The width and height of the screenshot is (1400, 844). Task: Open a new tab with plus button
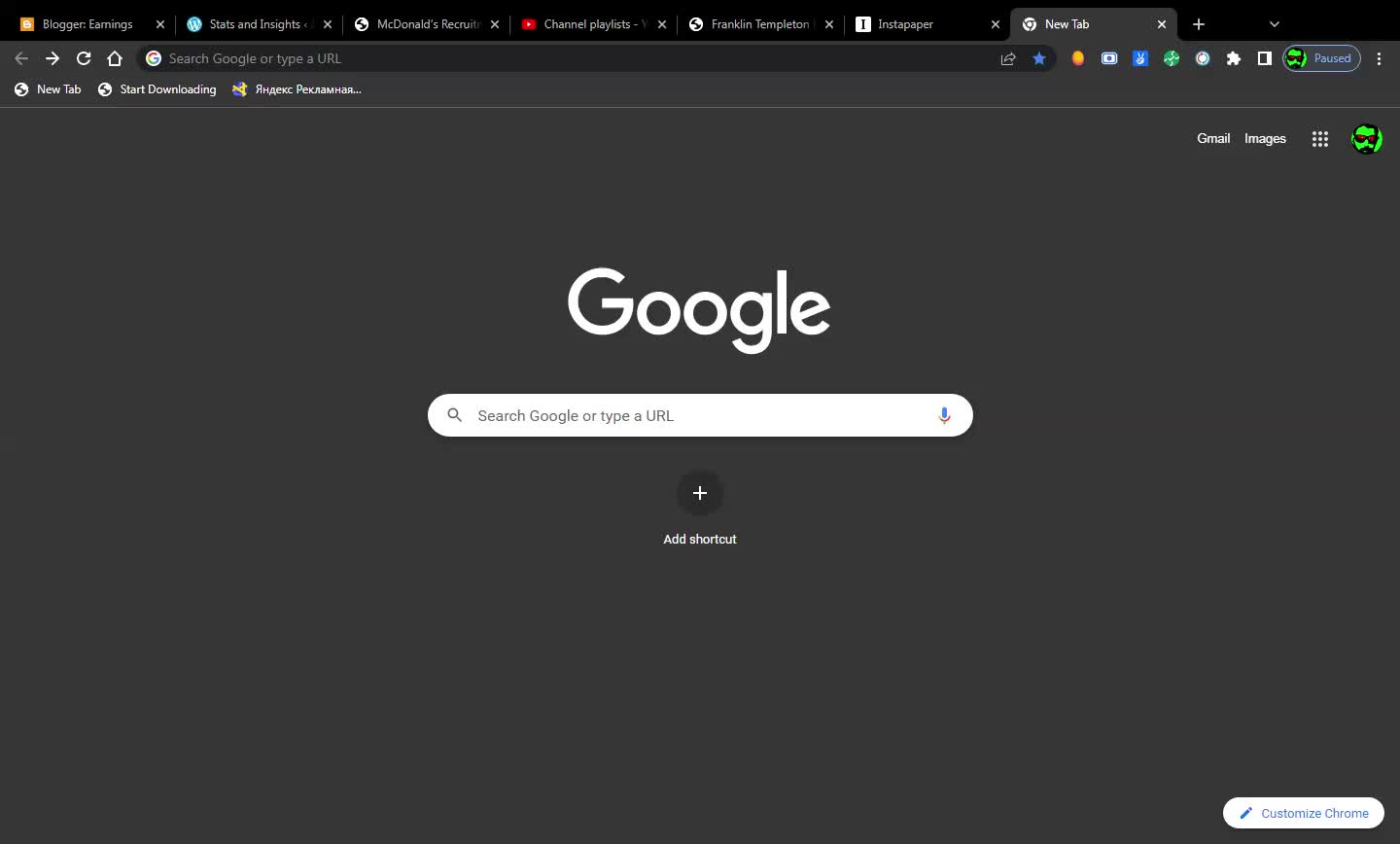[1199, 24]
